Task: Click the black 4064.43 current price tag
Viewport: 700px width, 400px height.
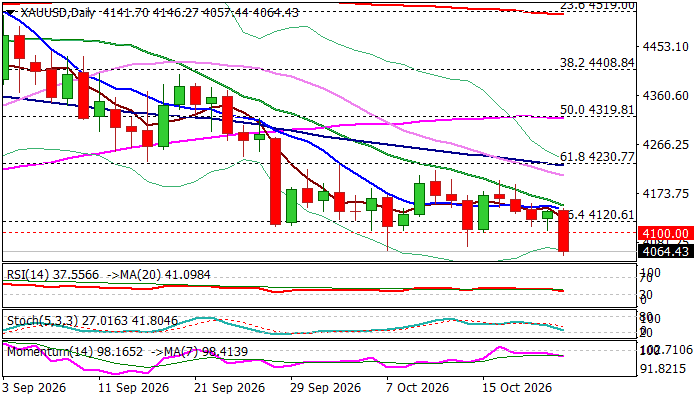Action: pos(666,251)
